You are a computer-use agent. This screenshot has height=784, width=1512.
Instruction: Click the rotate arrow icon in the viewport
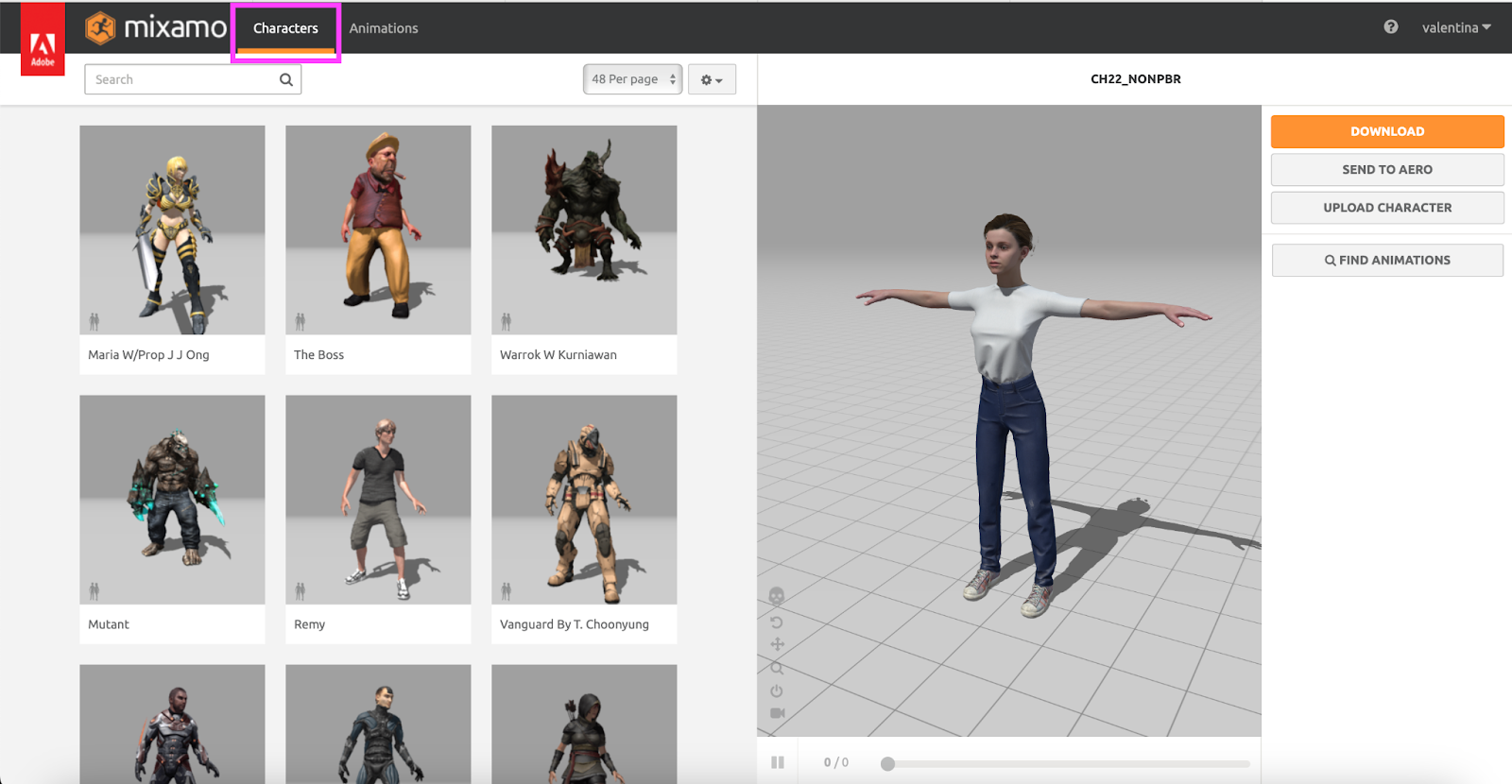point(777,622)
